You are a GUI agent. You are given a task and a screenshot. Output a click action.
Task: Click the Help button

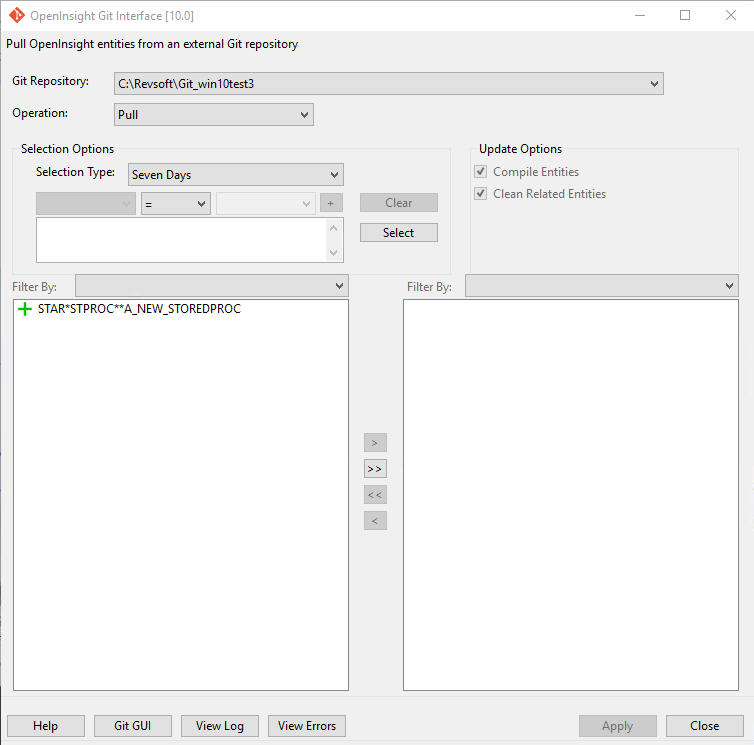coord(46,726)
